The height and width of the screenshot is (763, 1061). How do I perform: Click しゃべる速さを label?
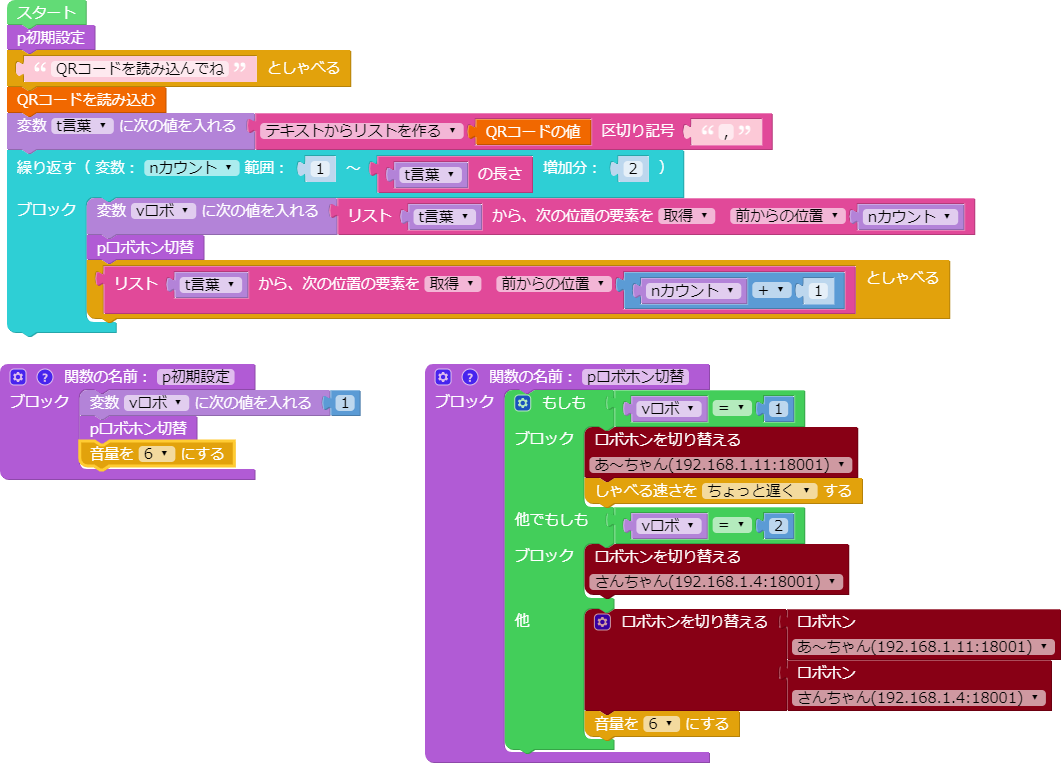pos(645,491)
